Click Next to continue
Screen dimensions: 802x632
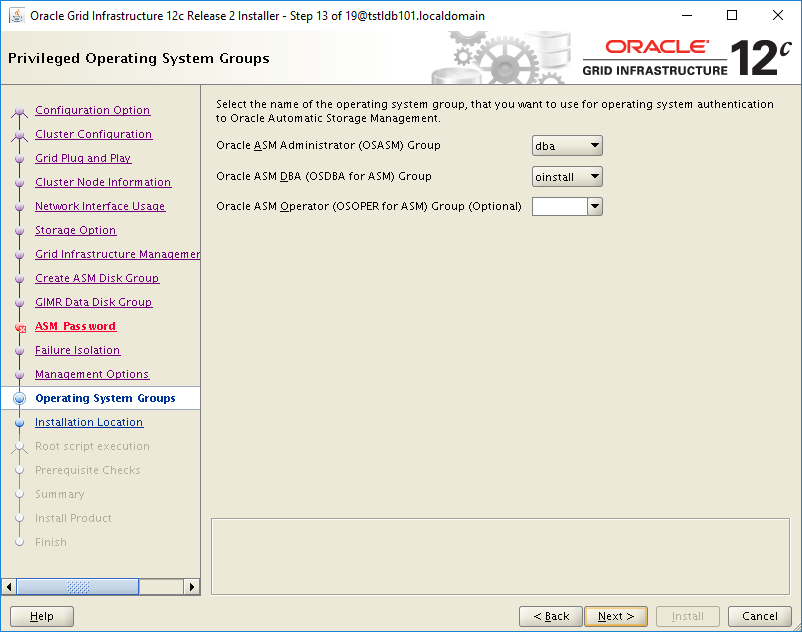coord(616,616)
